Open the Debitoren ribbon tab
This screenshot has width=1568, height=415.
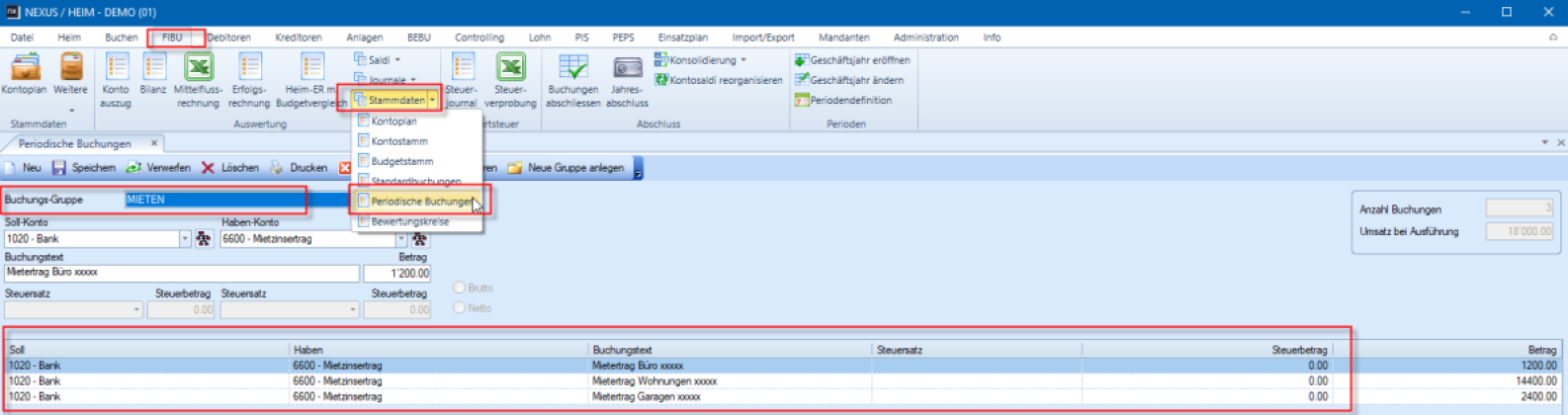coord(228,38)
